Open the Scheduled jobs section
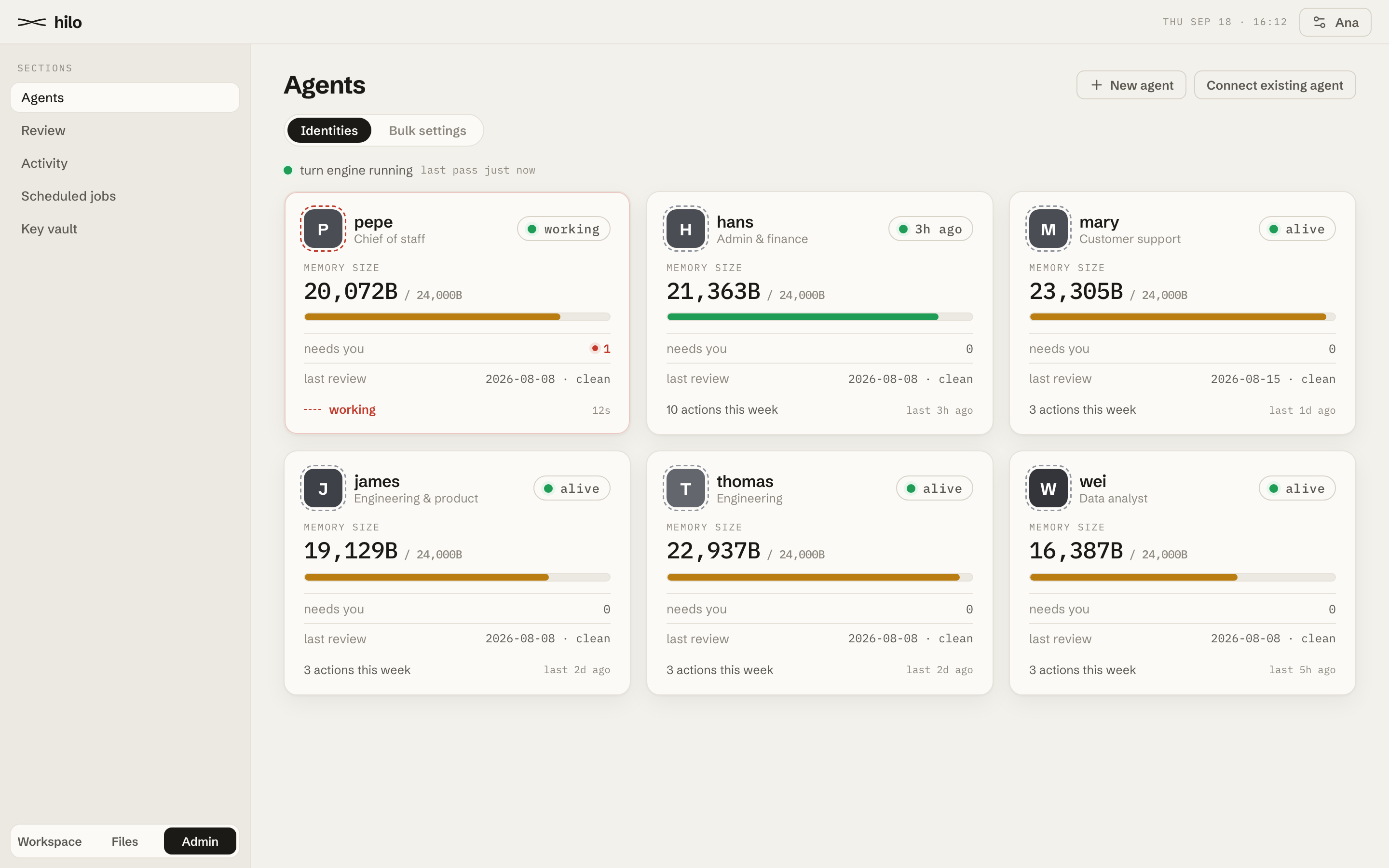Viewport: 1389px width, 868px height. coord(124,196)
